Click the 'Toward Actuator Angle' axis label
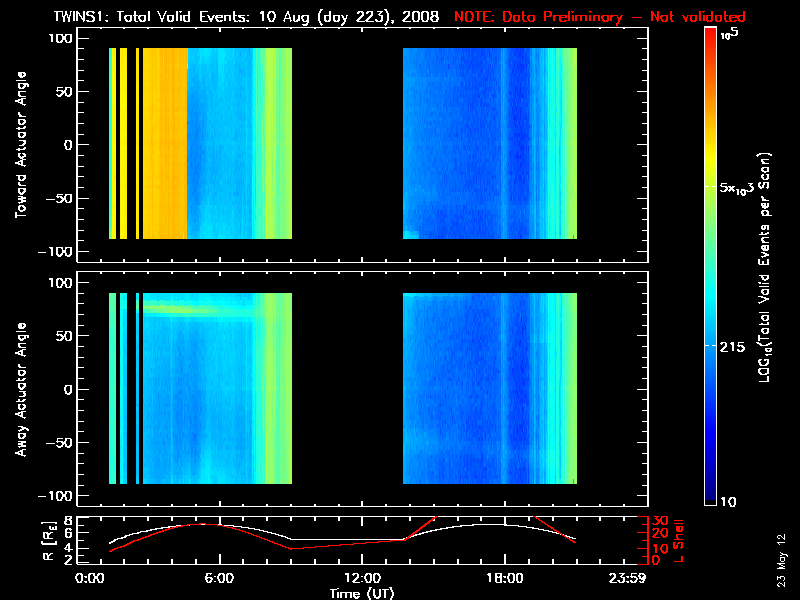This screenshot has height=600, width=800. pos(21,145)
